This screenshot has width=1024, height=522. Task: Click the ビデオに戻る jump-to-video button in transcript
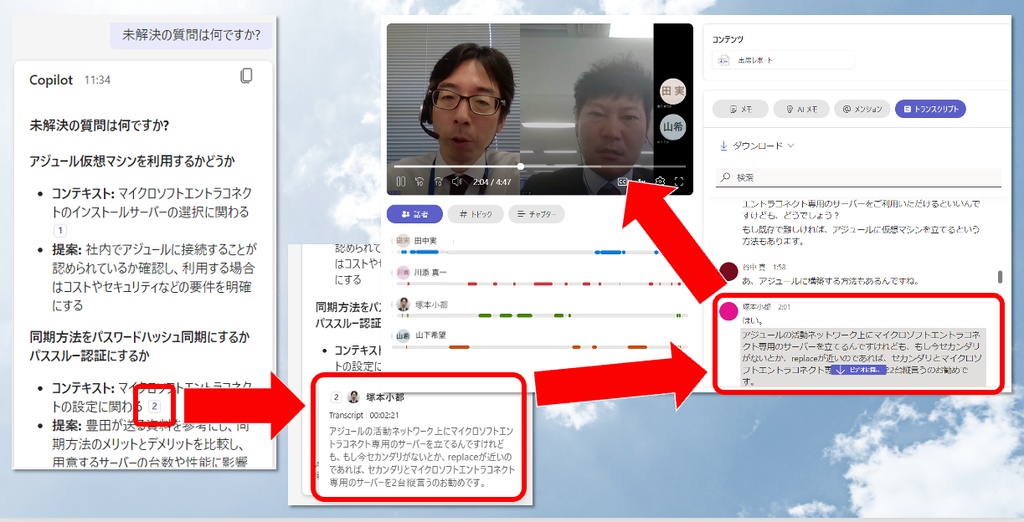click(x=858, y=370)
